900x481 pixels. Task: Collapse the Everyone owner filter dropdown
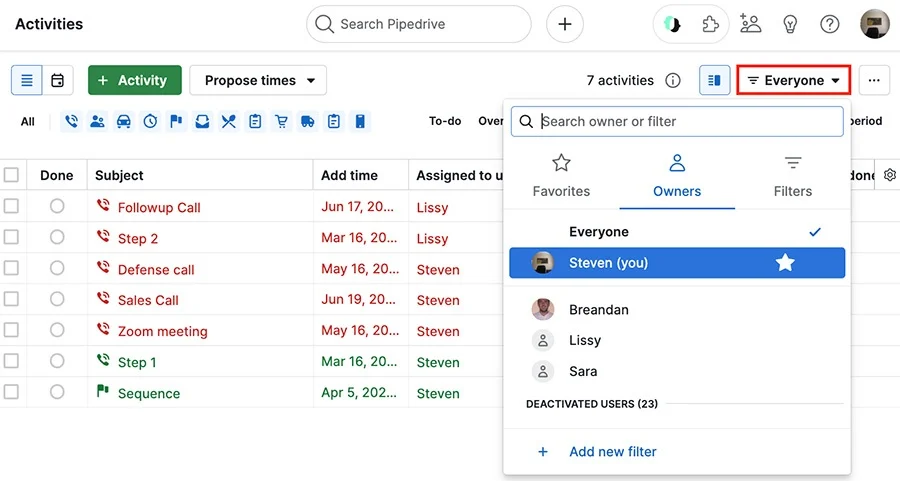pos(794,80)
